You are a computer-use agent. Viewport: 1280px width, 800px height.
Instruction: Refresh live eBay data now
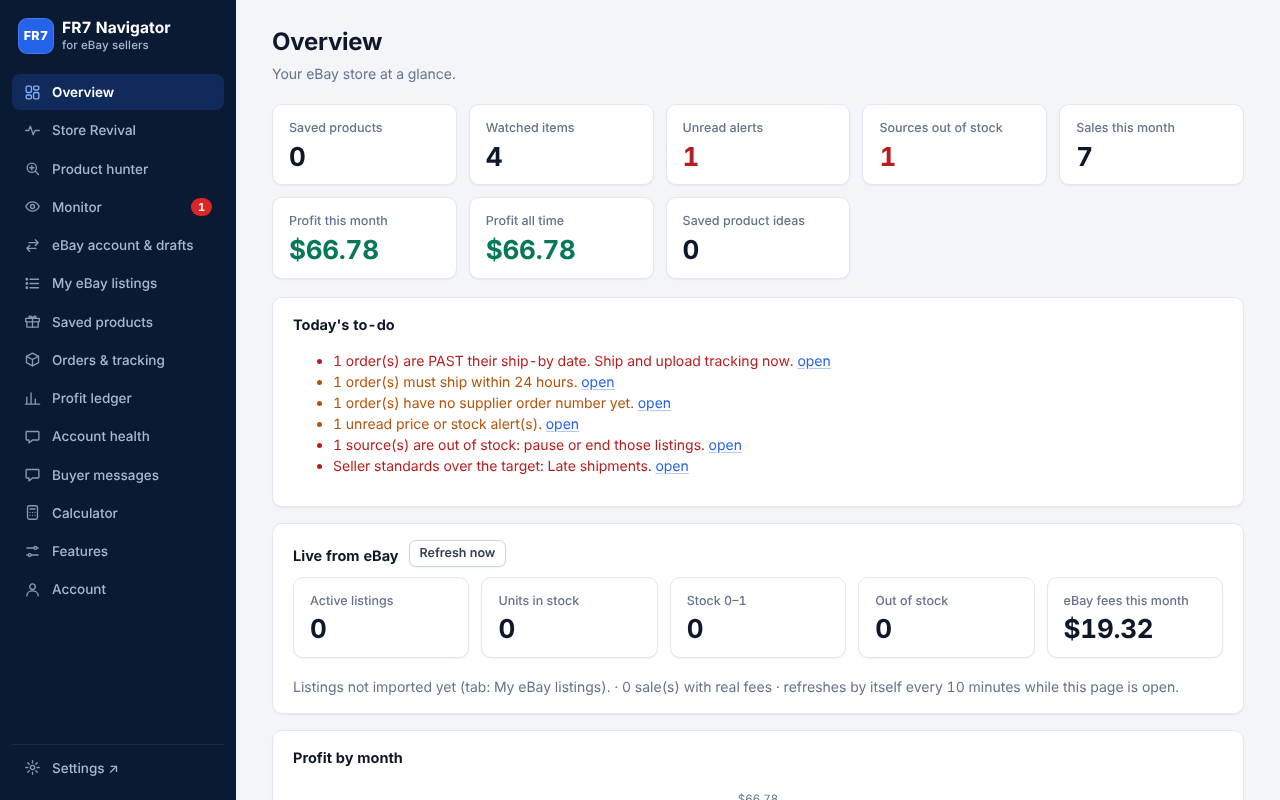pos(457,553)
